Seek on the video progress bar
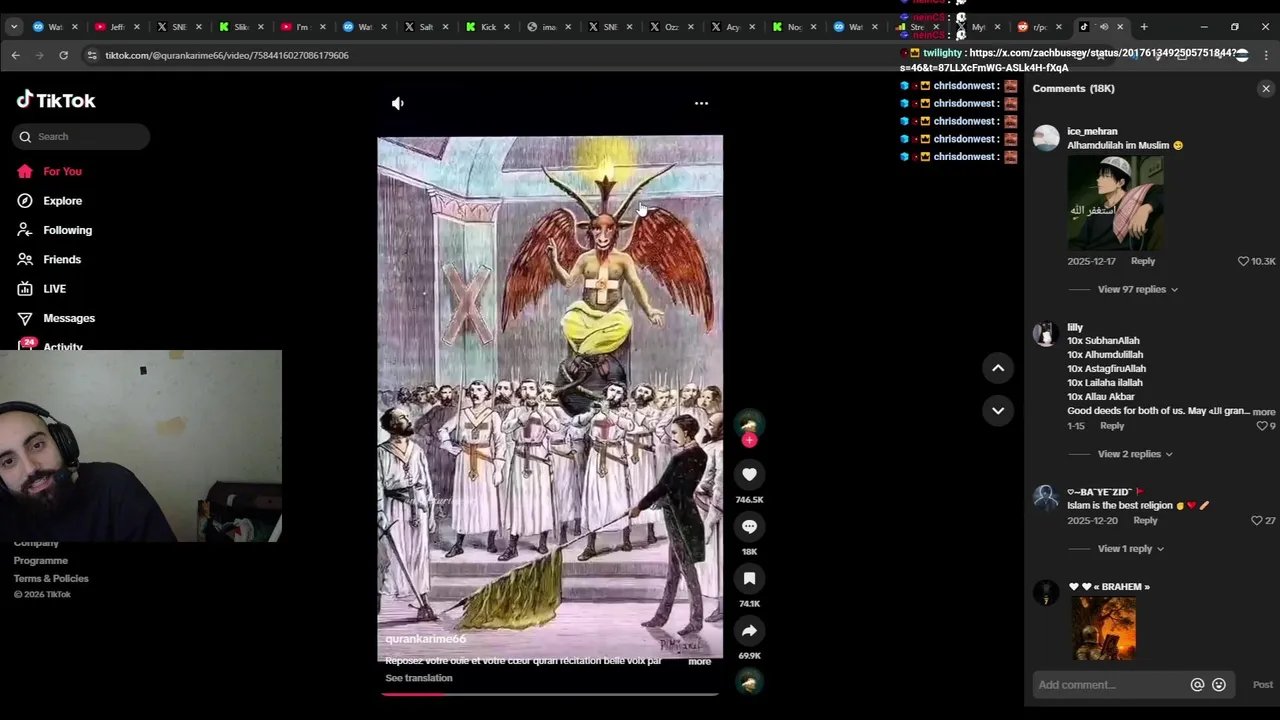The height and width of the screenshot is (720, 1280). pos(550,694)
